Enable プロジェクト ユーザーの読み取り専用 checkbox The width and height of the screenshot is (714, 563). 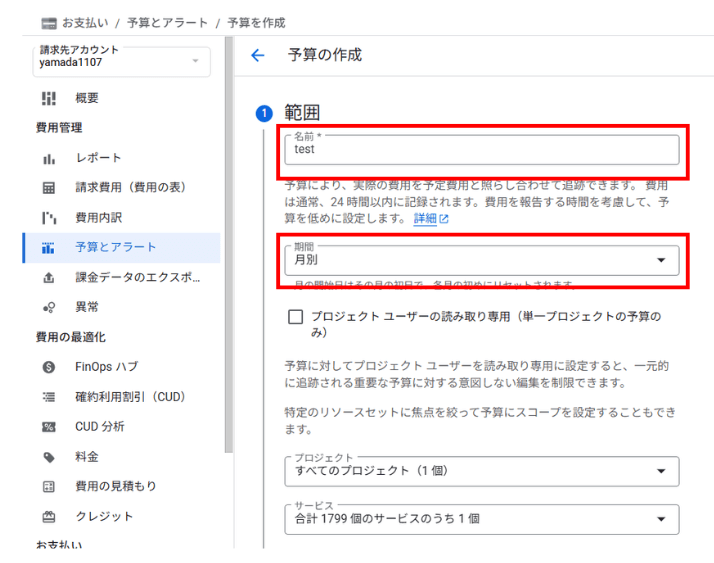(295, 317)
